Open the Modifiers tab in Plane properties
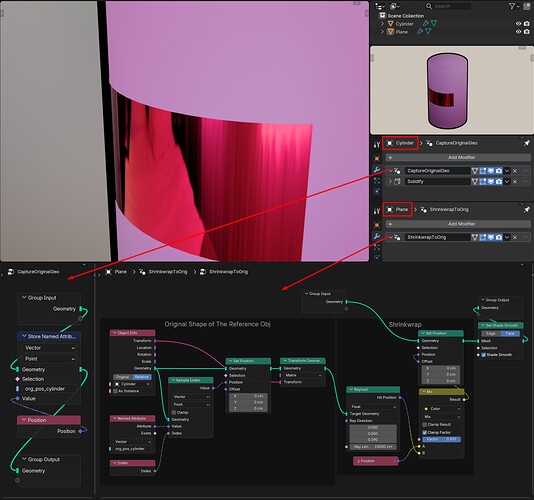Viewport: 534px width, 500px height. tap(377, 236)
